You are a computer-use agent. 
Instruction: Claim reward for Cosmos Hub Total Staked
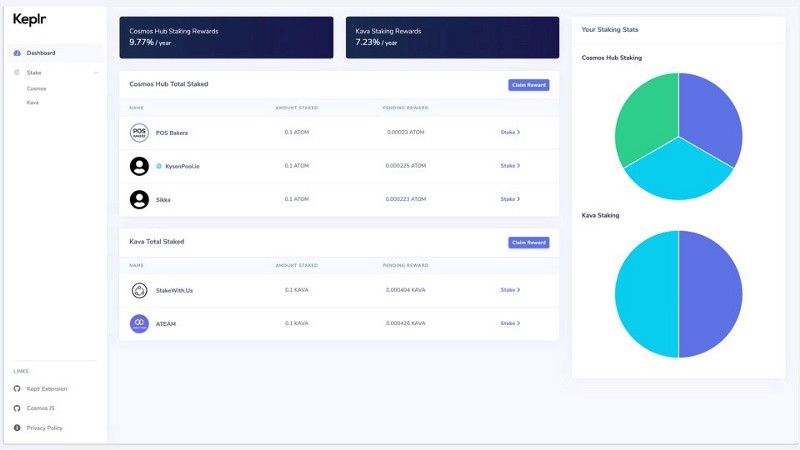coord(529,85)
